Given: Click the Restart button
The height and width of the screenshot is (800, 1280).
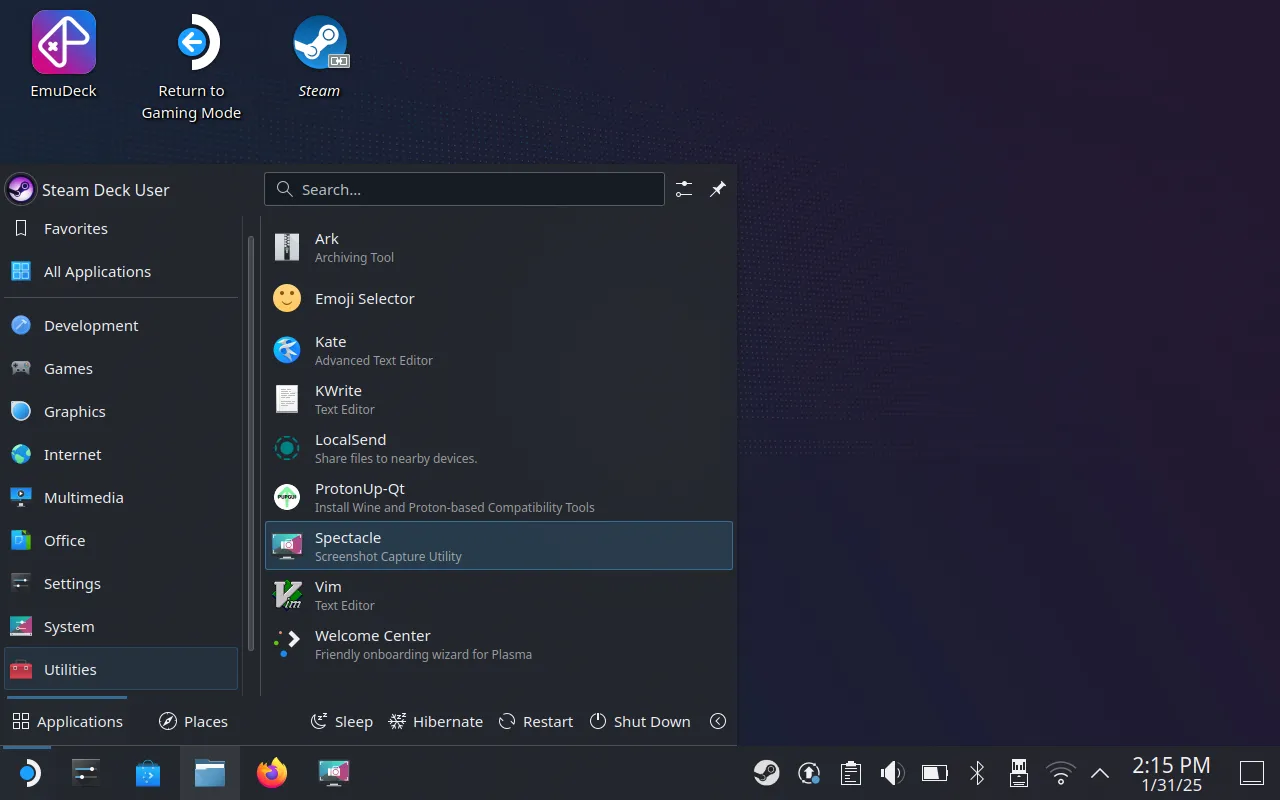Looking at the screenshot, I should (536, 721).
